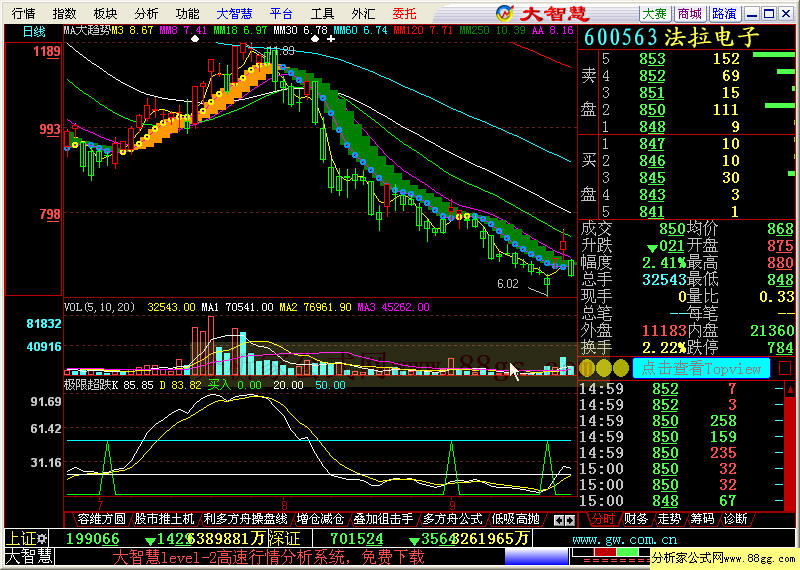Image resolution: width=800 pixels, height=570 pixels.
Task: Open the 平台 menu
Action: pyautogui.click(x=281, y=13)
